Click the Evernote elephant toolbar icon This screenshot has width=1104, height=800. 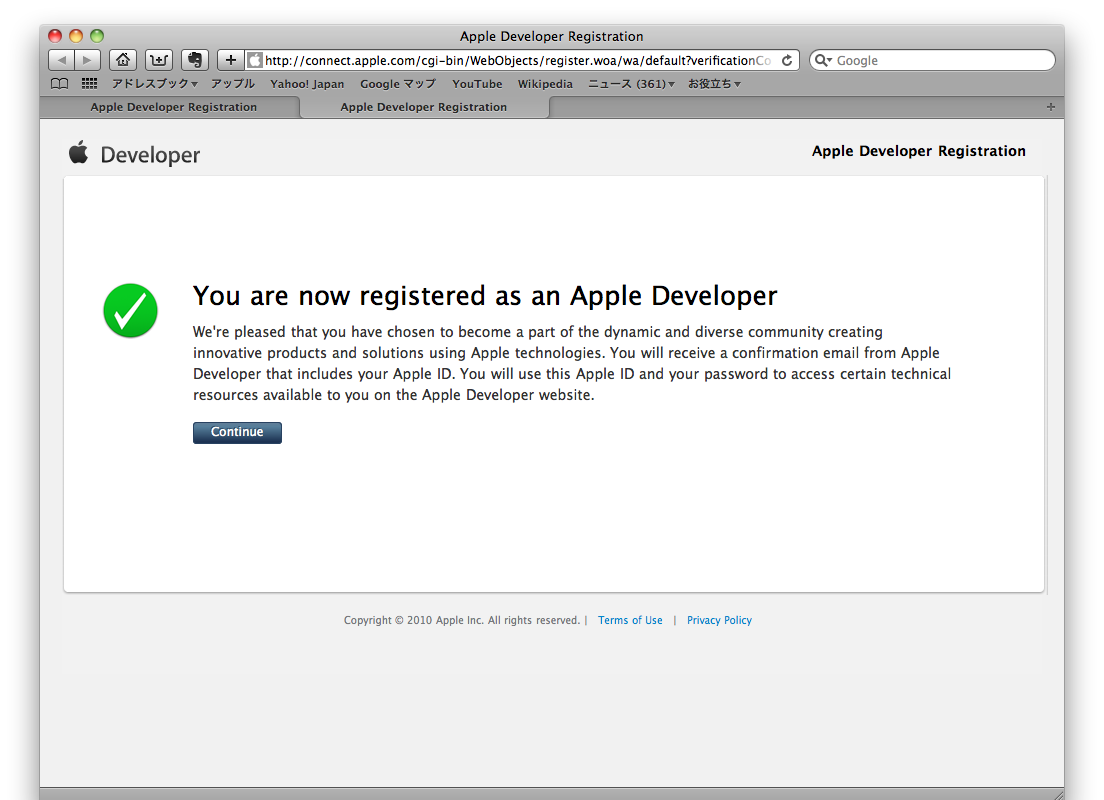pos(195,60)
